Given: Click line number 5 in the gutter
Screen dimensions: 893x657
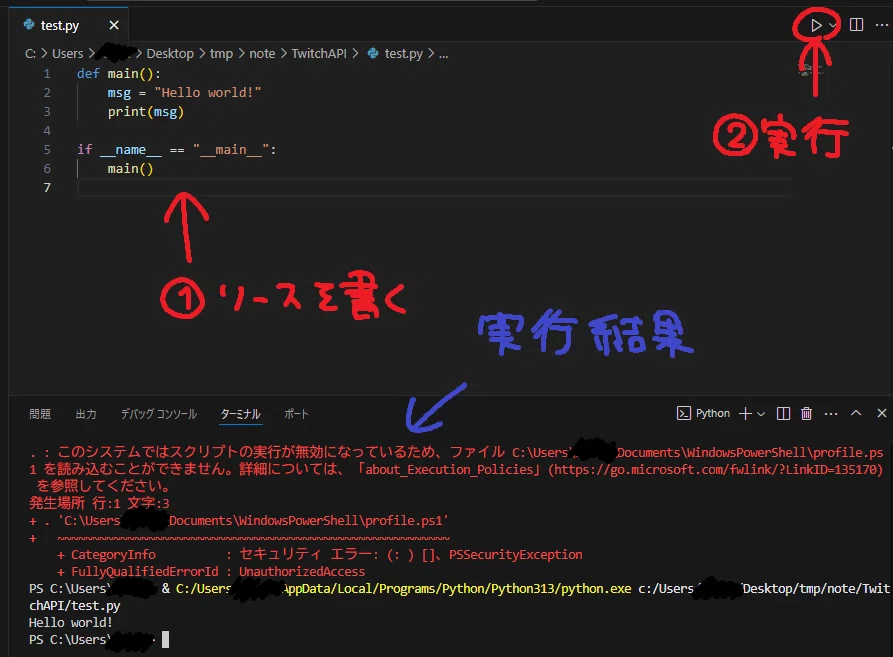Looking at the screenshot, I should coord(47,150).
